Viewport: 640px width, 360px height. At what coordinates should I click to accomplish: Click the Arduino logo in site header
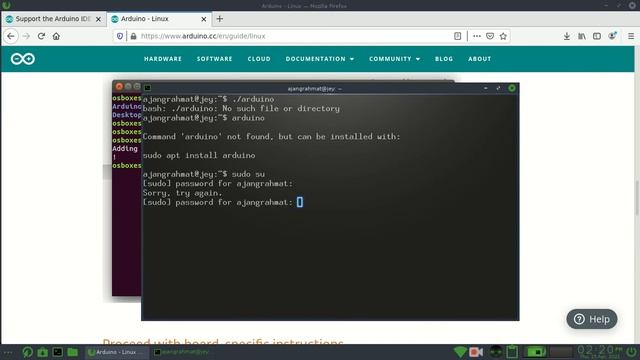click(x=23, y=59)
